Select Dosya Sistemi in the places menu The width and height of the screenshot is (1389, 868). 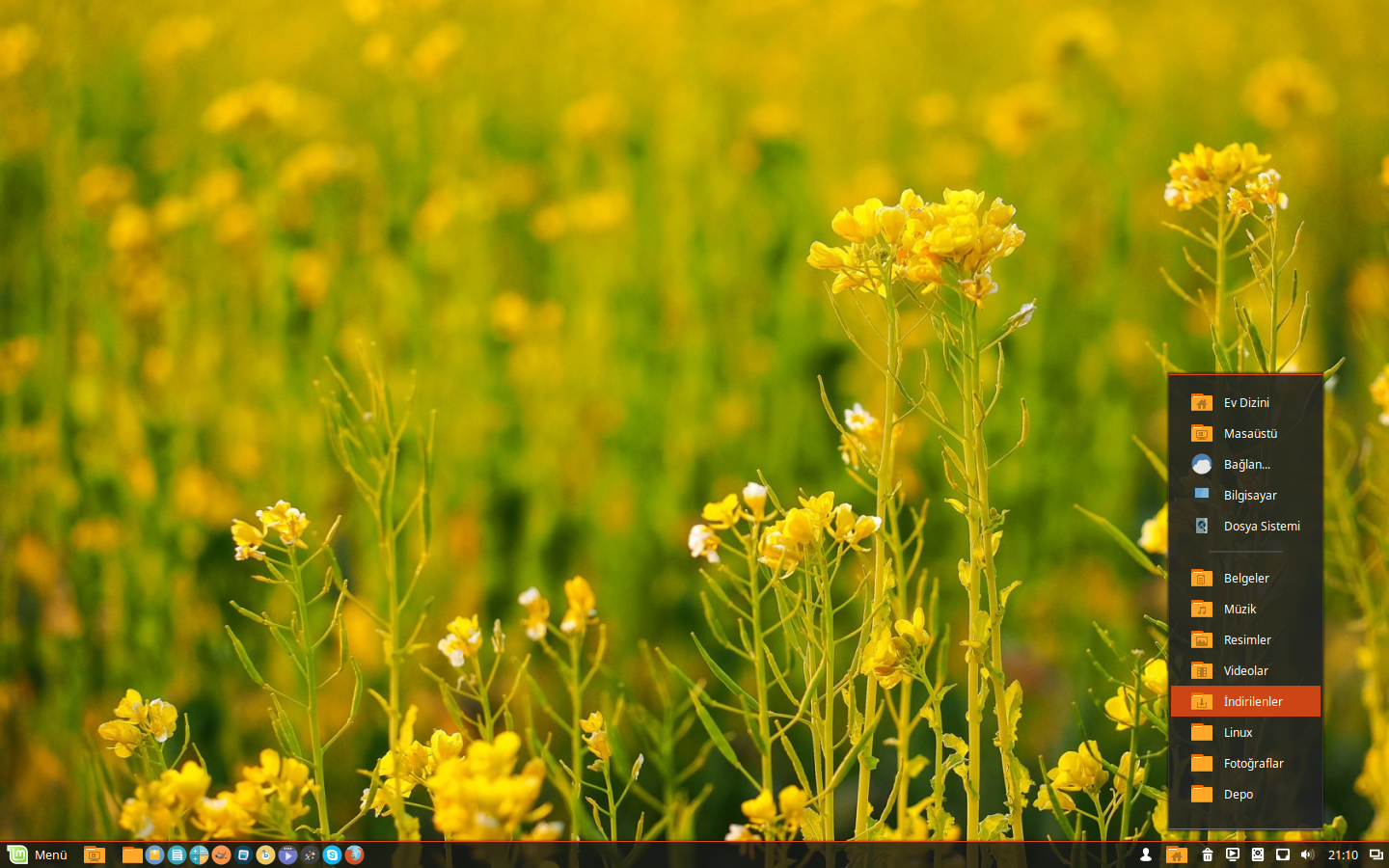1245,526
